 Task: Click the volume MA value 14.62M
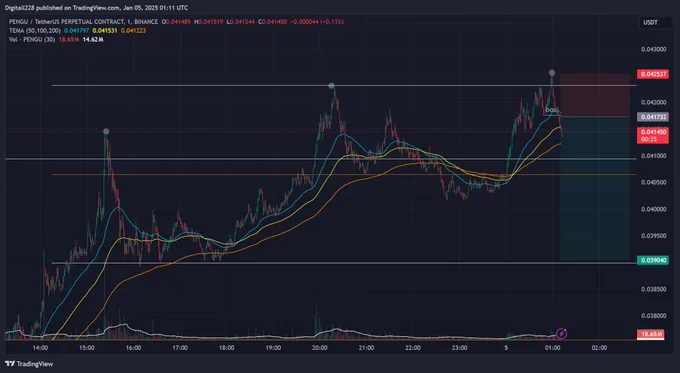click(93, 39)
